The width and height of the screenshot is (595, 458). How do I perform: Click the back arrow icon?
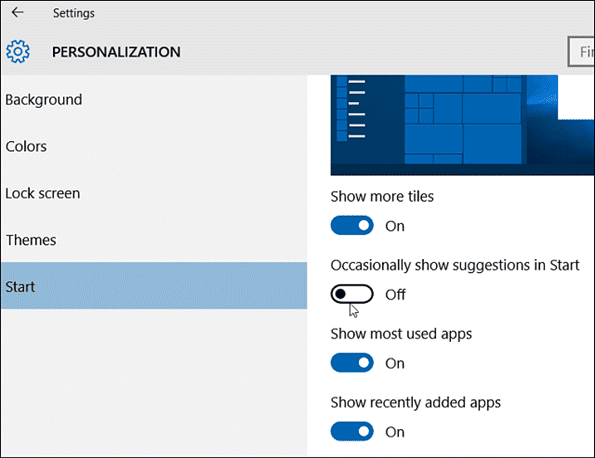17,13
